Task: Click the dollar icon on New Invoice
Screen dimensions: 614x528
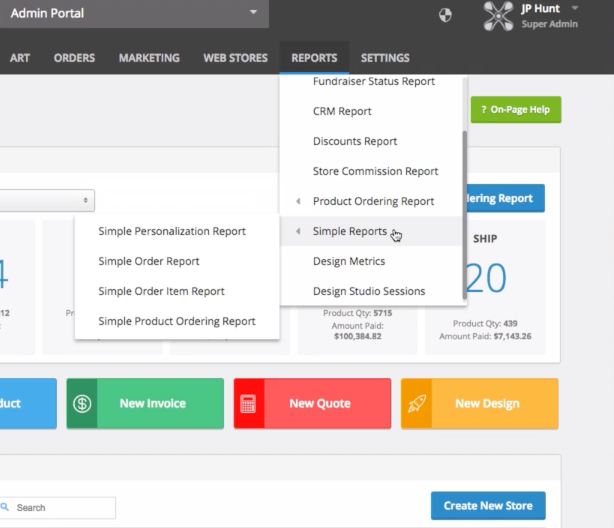Action: click(x=82, y=404)
